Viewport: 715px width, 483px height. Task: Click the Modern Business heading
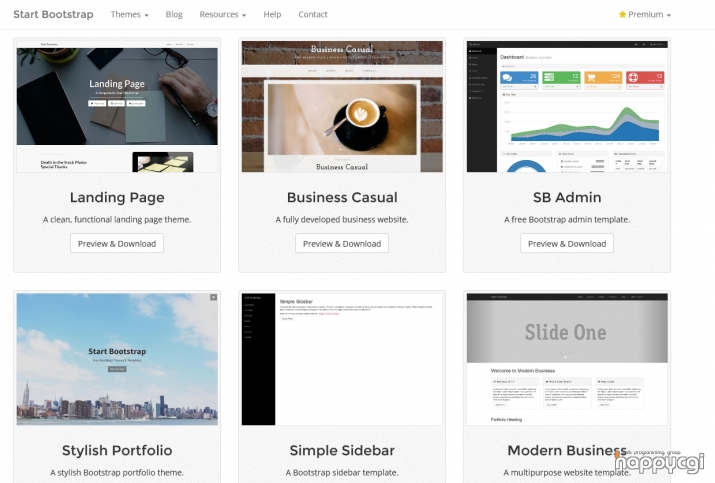(x=567, y=451)
